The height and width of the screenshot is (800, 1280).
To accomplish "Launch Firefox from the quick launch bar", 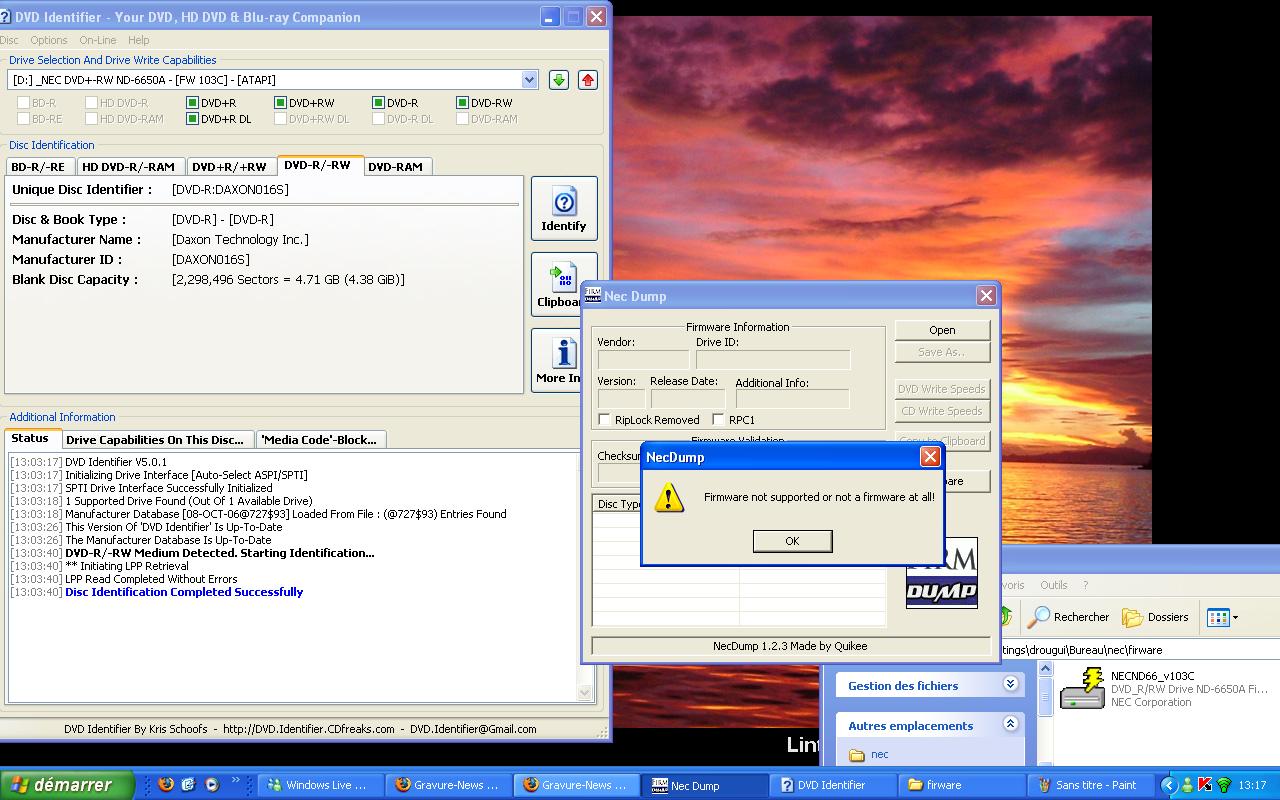I will coord(166,785).
